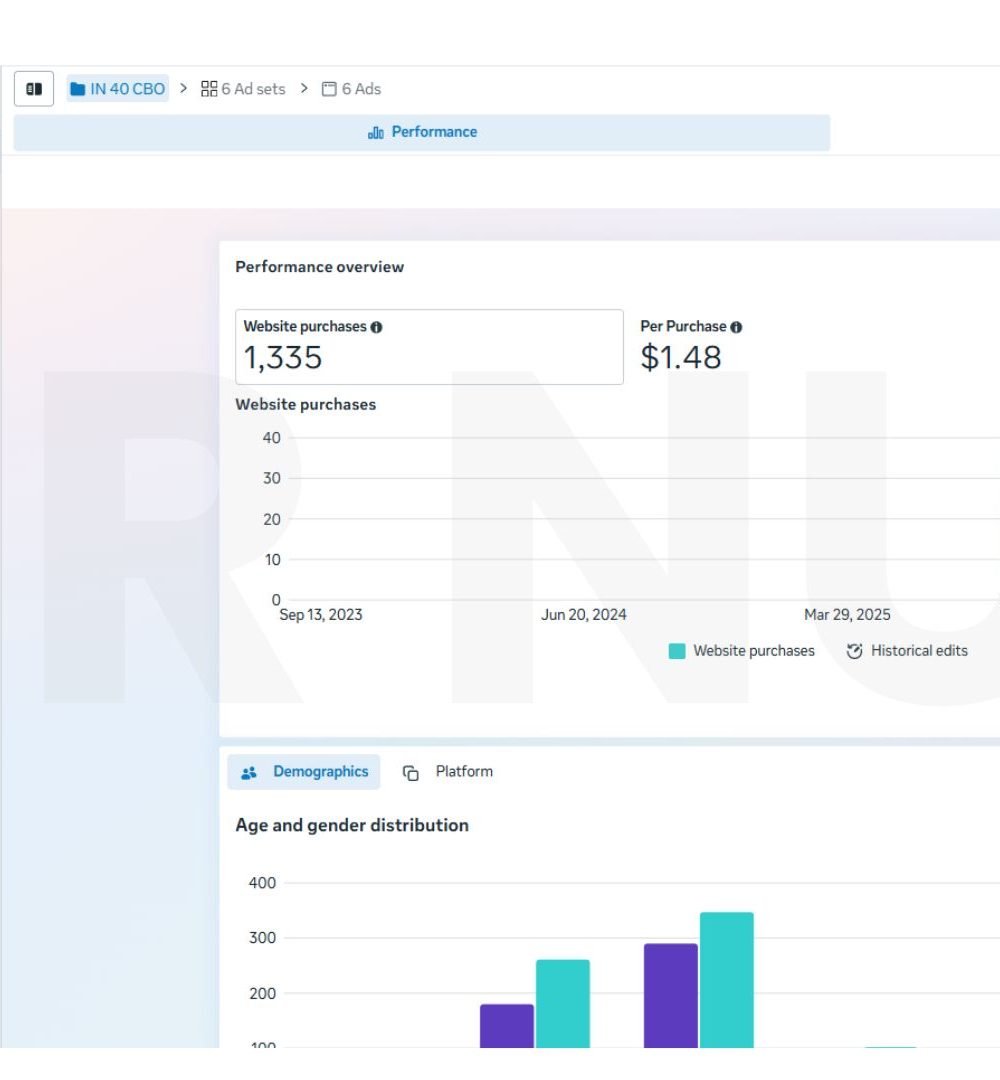This screenshot has width=1000, height=1080.
Task: Click the Performance bar chart icon
Action: pos(376,132)
